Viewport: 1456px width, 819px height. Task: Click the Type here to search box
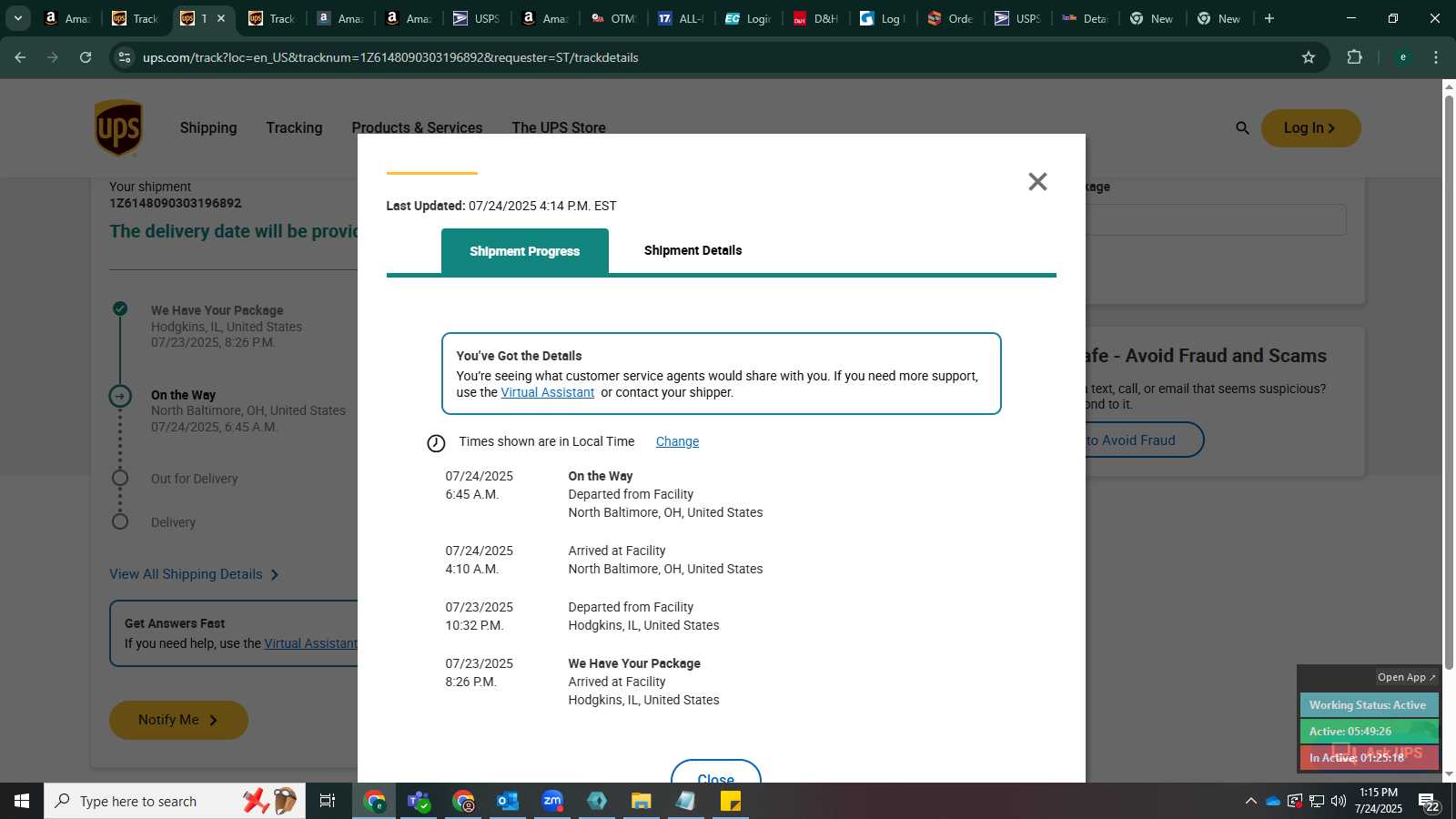click(175, 801)
